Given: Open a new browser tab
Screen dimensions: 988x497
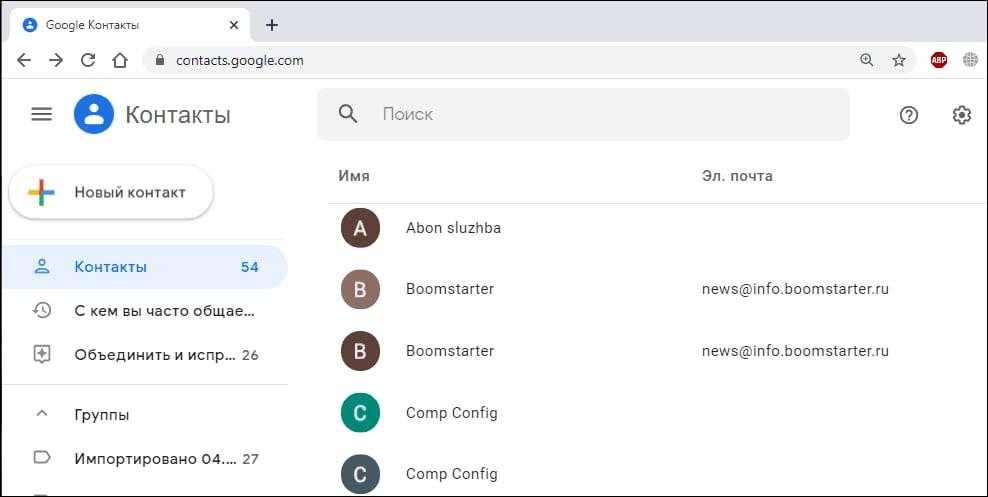Looking at the screenshot, I should point(272,25).
